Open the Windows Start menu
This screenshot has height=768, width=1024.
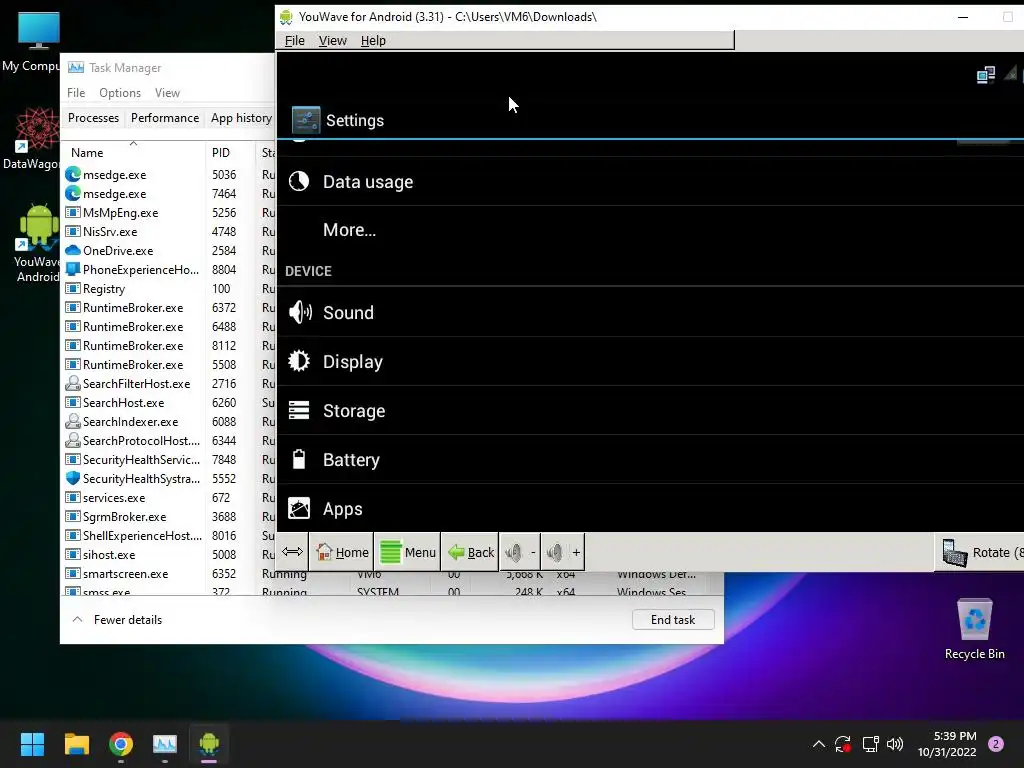click(x=32, y=744)
